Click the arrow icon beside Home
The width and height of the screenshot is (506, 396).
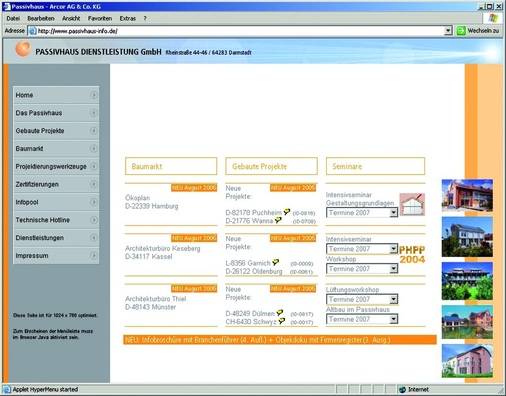[x=94, y=95]
